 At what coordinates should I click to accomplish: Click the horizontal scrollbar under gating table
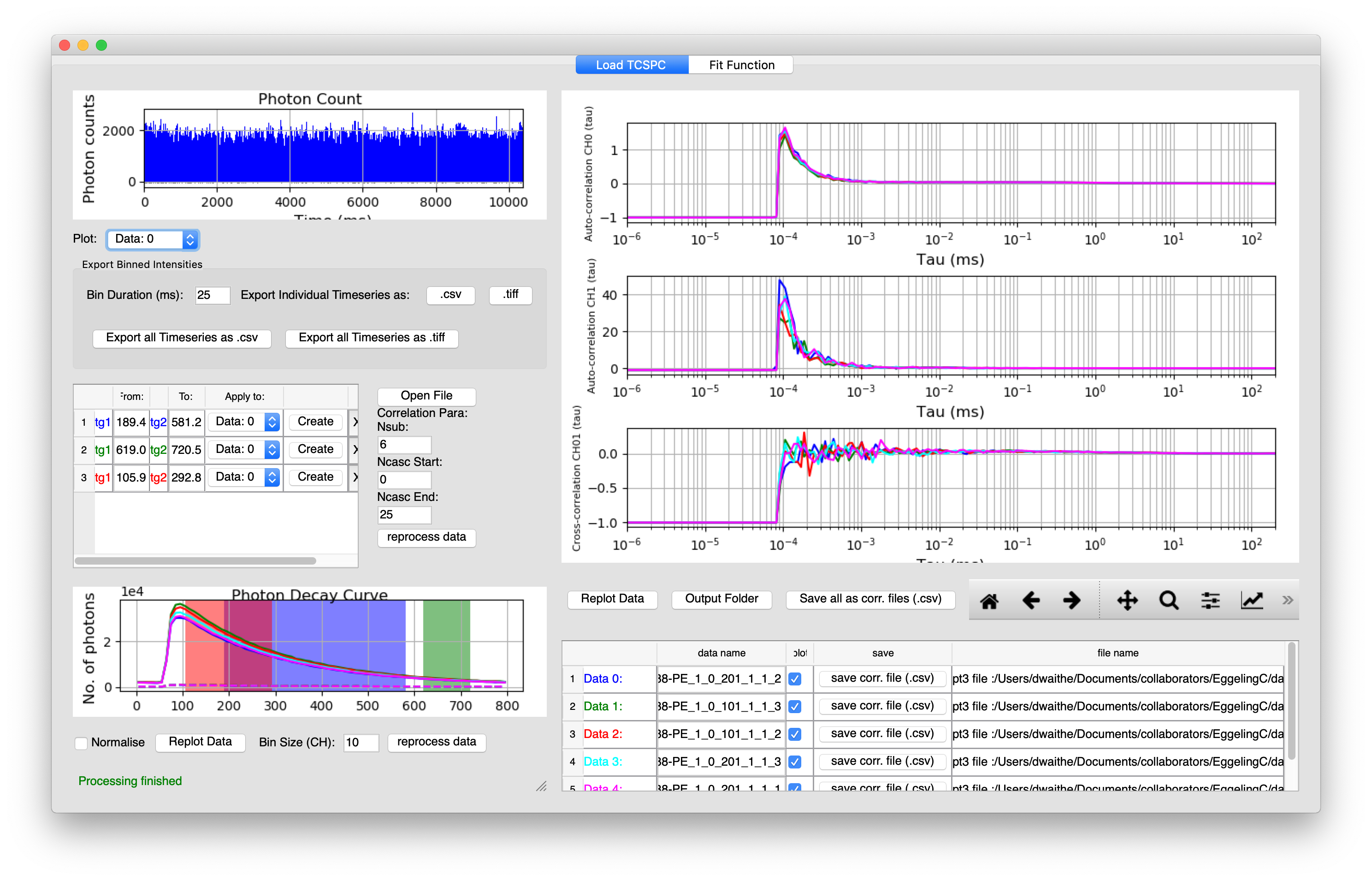(195, 561)
